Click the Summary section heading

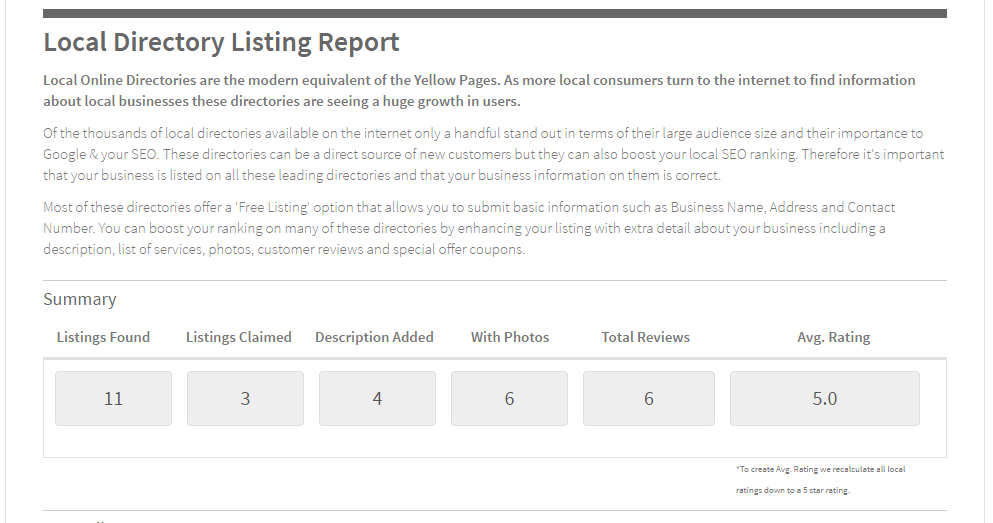click(80, 299)
